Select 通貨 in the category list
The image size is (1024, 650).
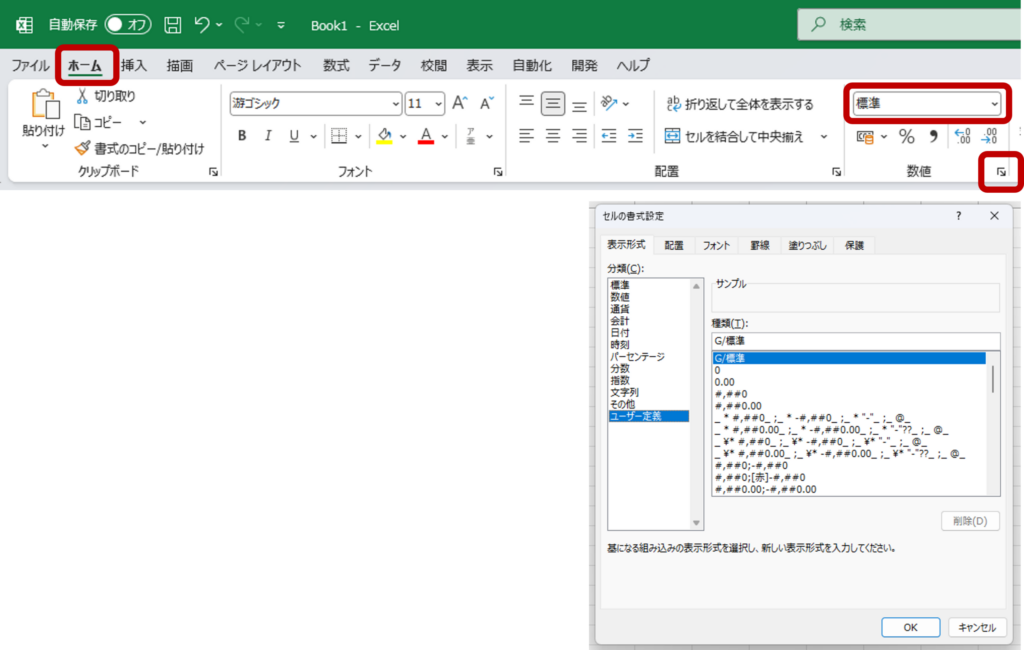click(x=621, y=309)
